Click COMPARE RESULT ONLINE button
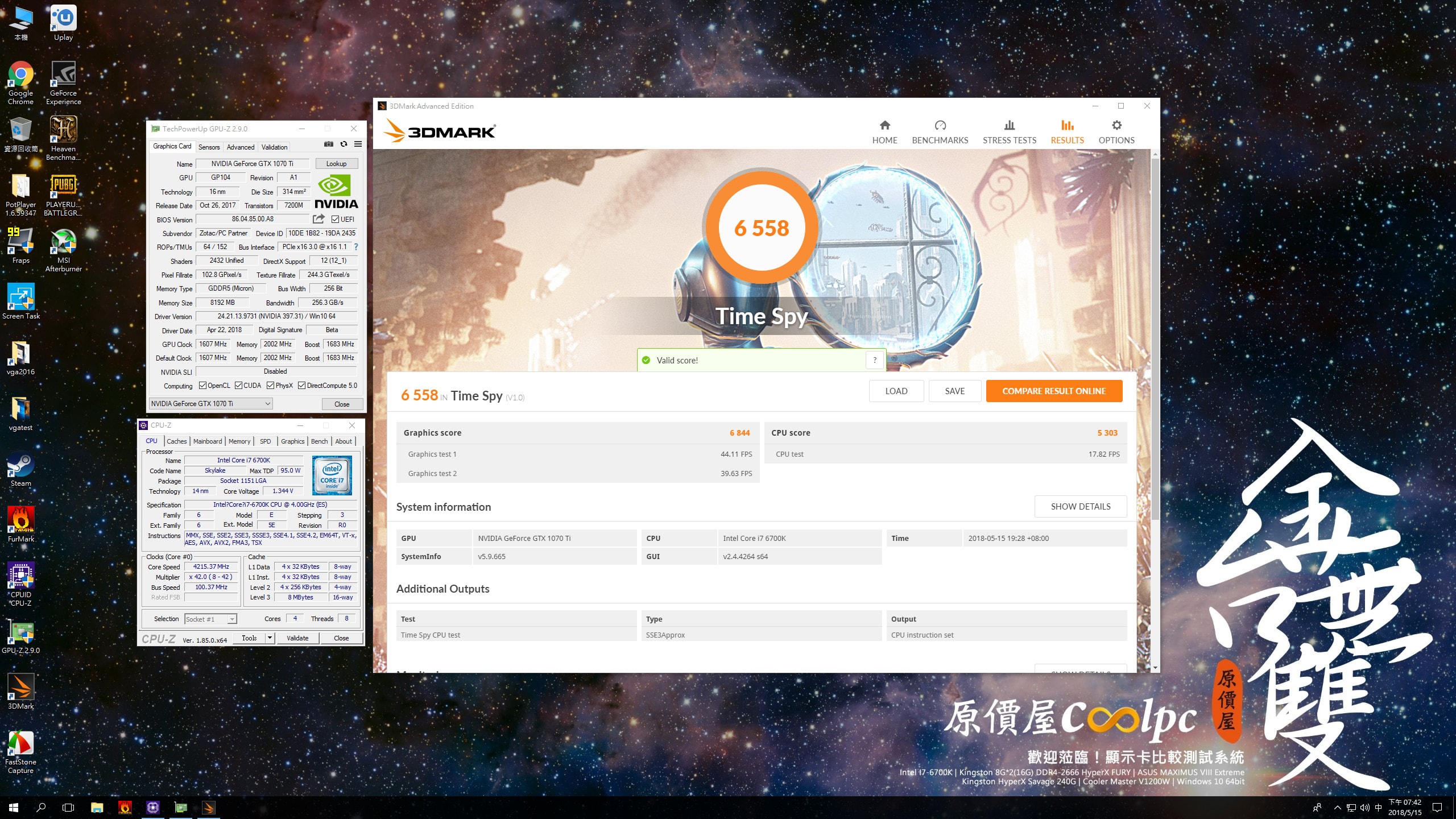 click(1054, 391)
